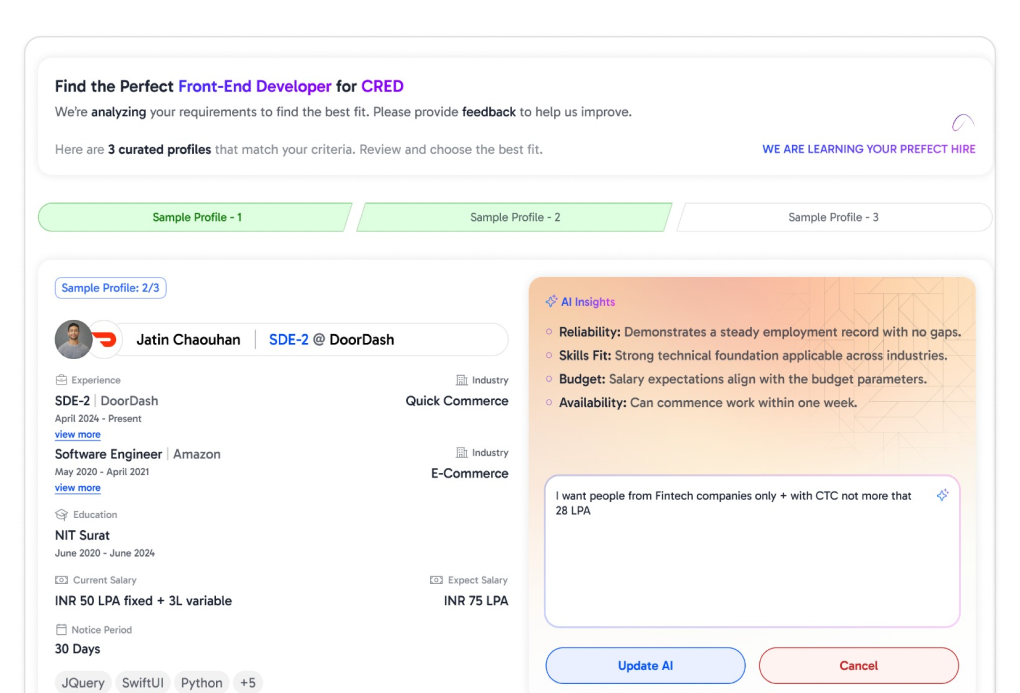1020x693 pixels.
Task: Switch to Sample Profile - 2 tab
Action: 517,217
